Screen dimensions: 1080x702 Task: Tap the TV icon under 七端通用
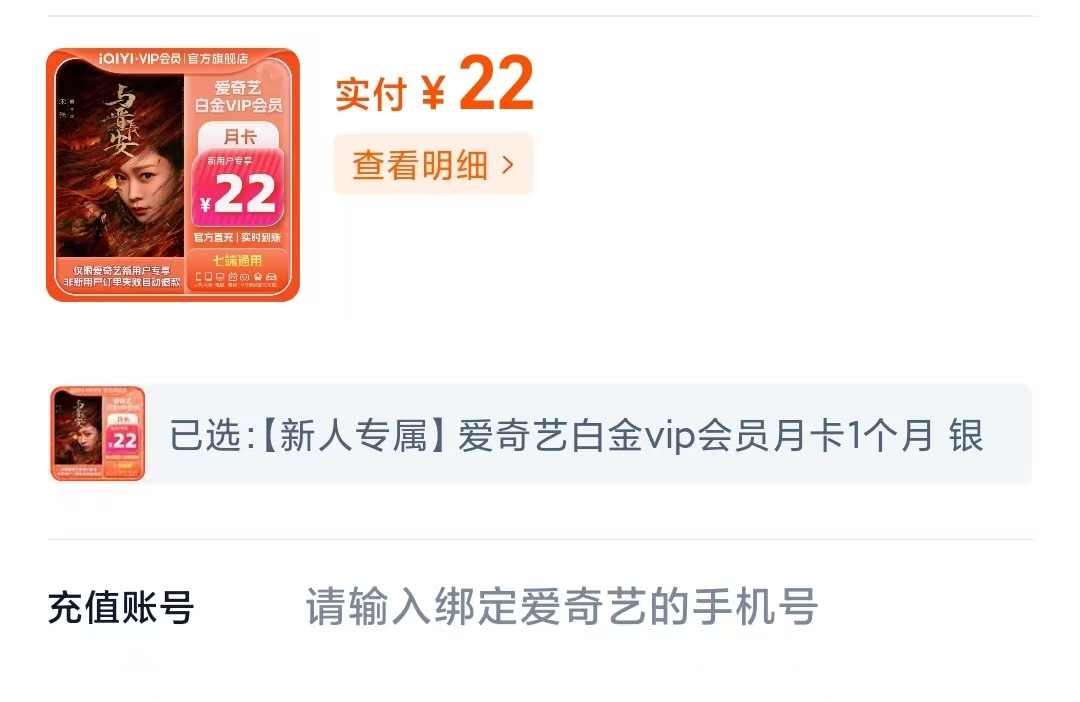233,276
